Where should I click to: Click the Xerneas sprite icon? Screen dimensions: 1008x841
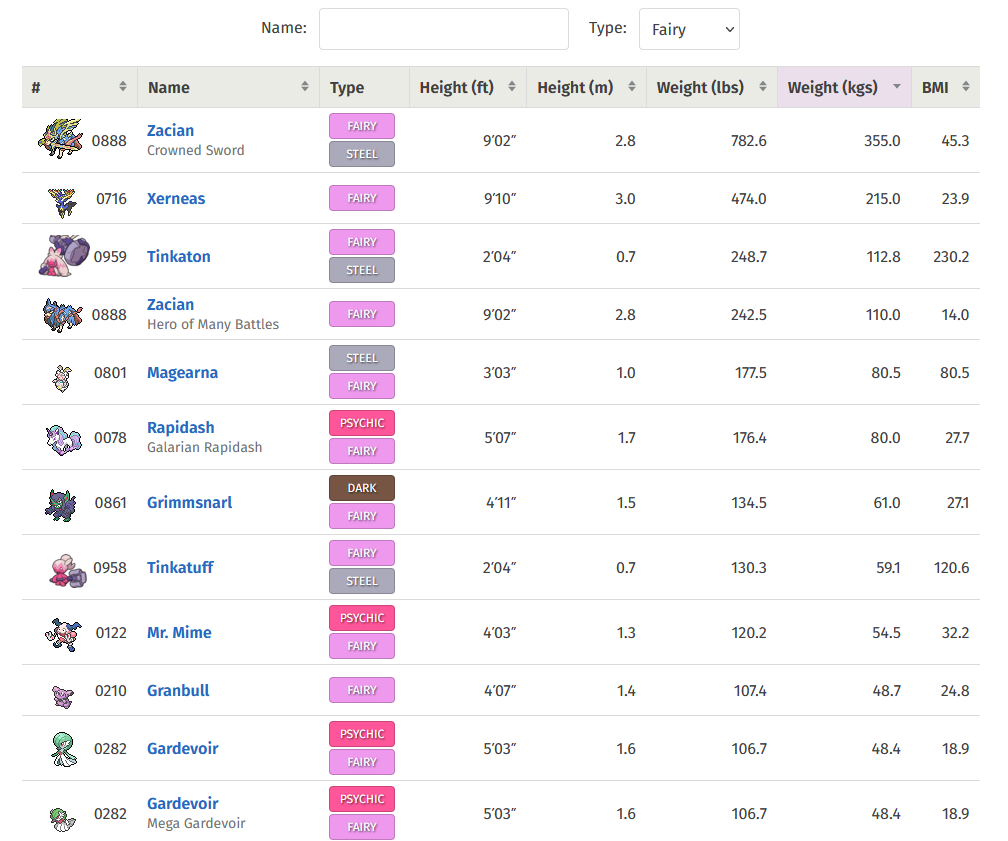coord(62,199)
